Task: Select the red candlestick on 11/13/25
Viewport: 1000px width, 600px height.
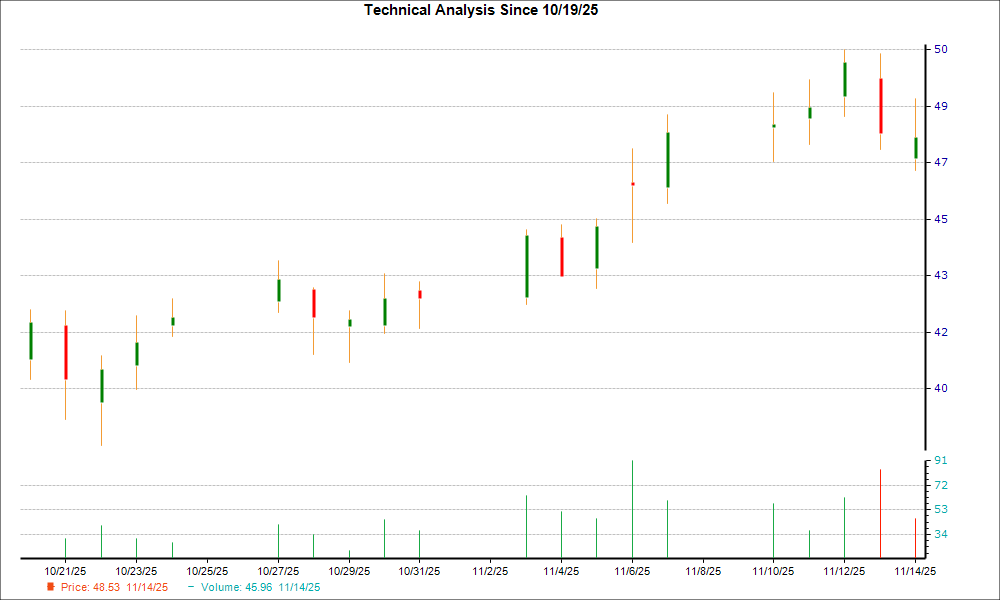Action: tap(881, 105)
